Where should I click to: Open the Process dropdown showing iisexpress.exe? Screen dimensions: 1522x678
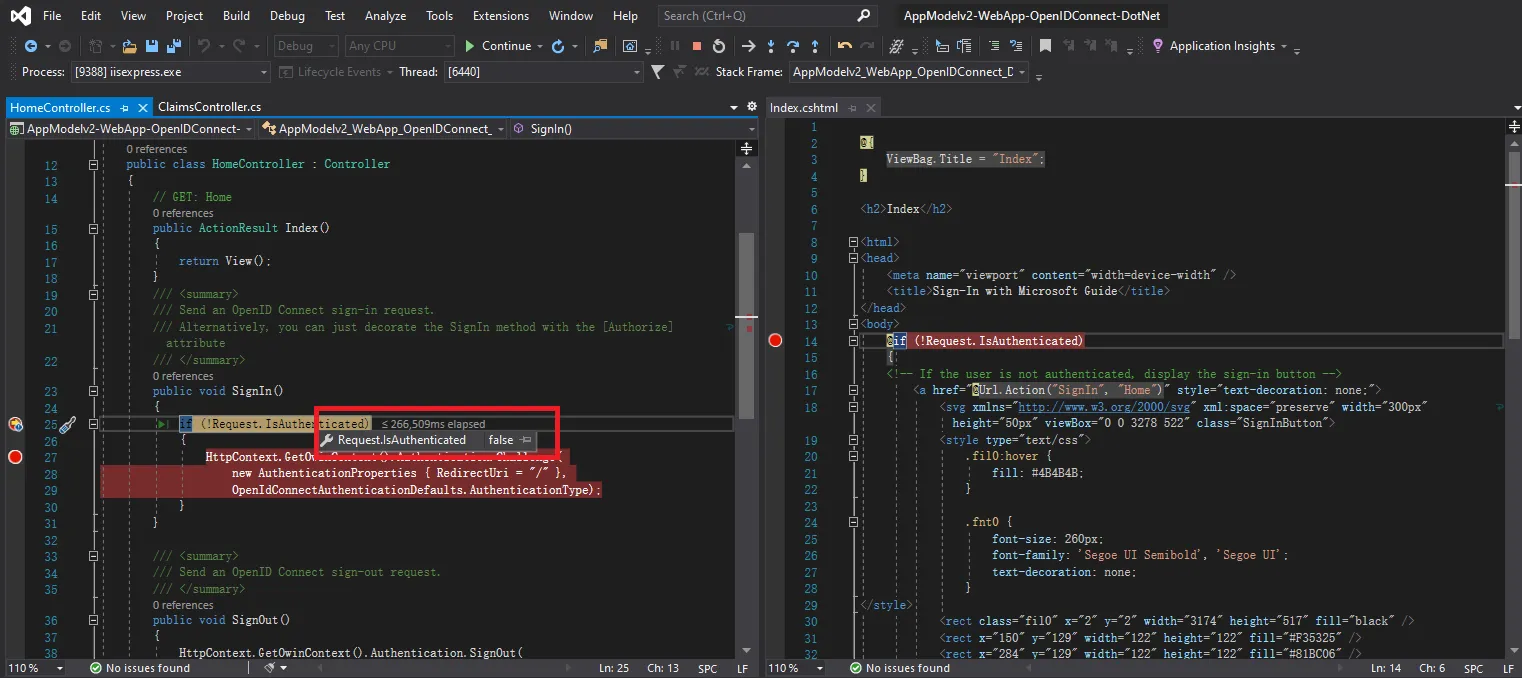tap(264, 72)
